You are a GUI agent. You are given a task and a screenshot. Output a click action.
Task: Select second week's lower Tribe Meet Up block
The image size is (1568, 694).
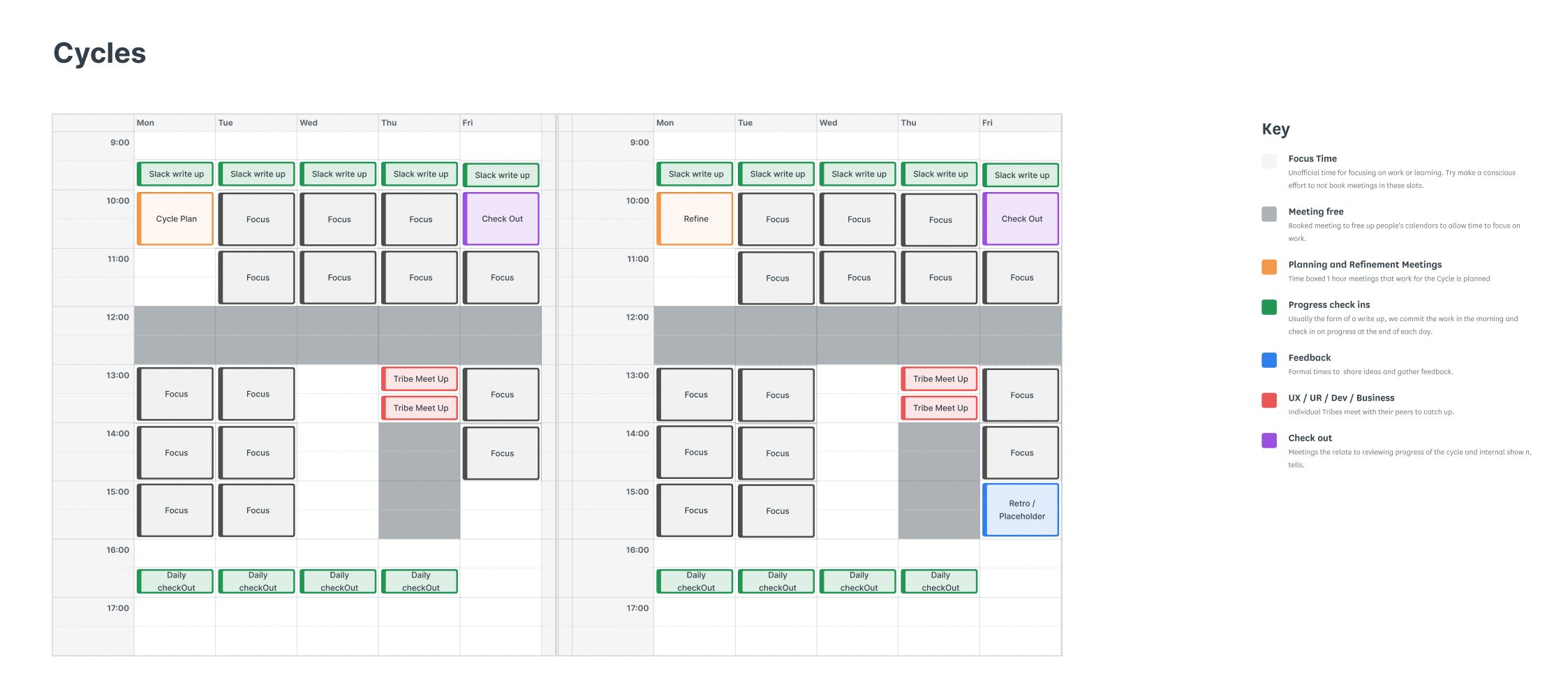pyautogui.click(x=940, y=408)
